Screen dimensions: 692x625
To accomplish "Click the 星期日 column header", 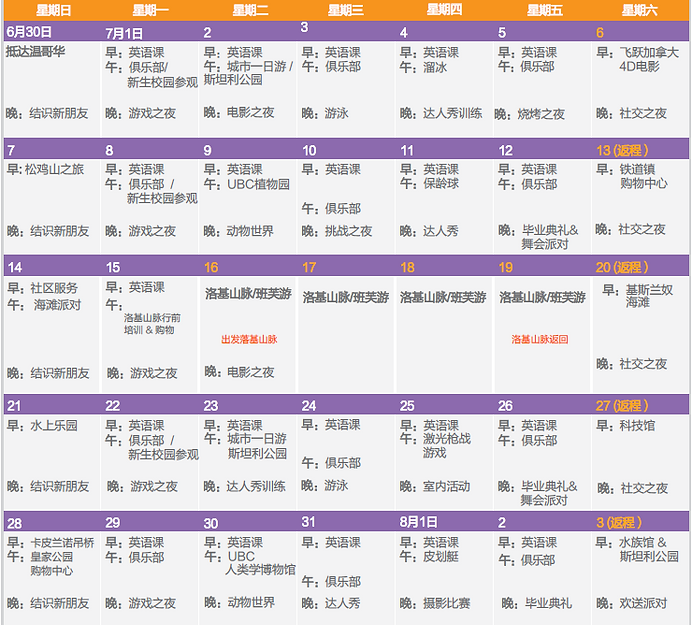I will [x=53, y=10].
